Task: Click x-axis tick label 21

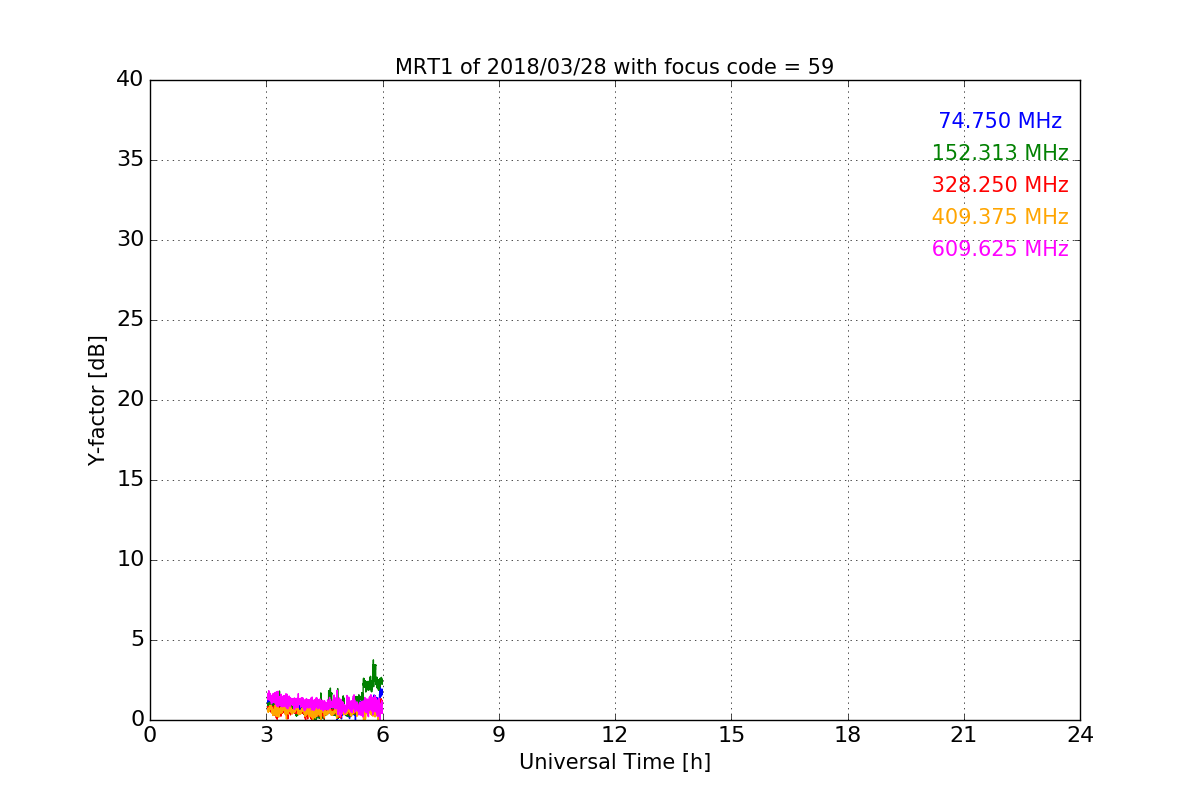Action: point(964,735)
